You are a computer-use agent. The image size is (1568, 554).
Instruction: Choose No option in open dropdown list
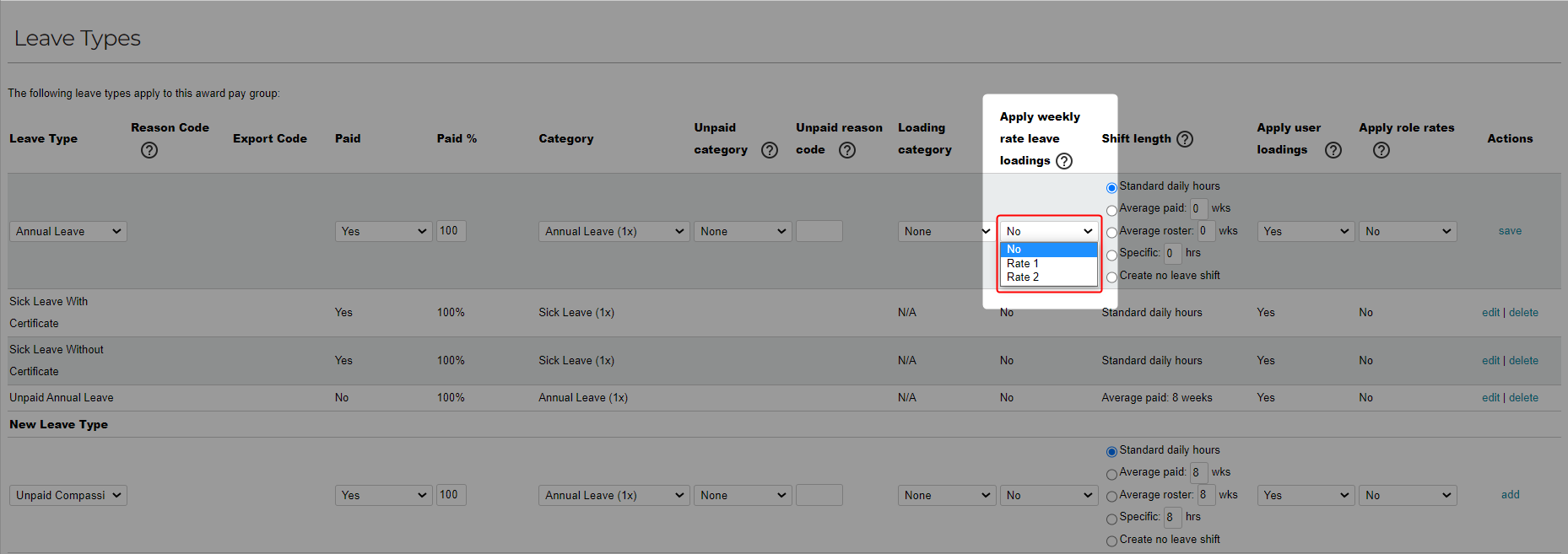(x=1049, y=250)
